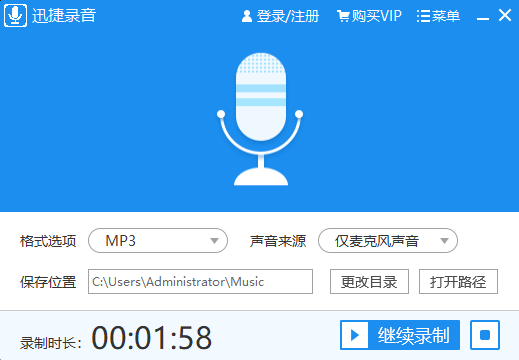This screenshot has width=519, height=360.
Task: Click the 打开路径 button
Action: tap(458, 282)
